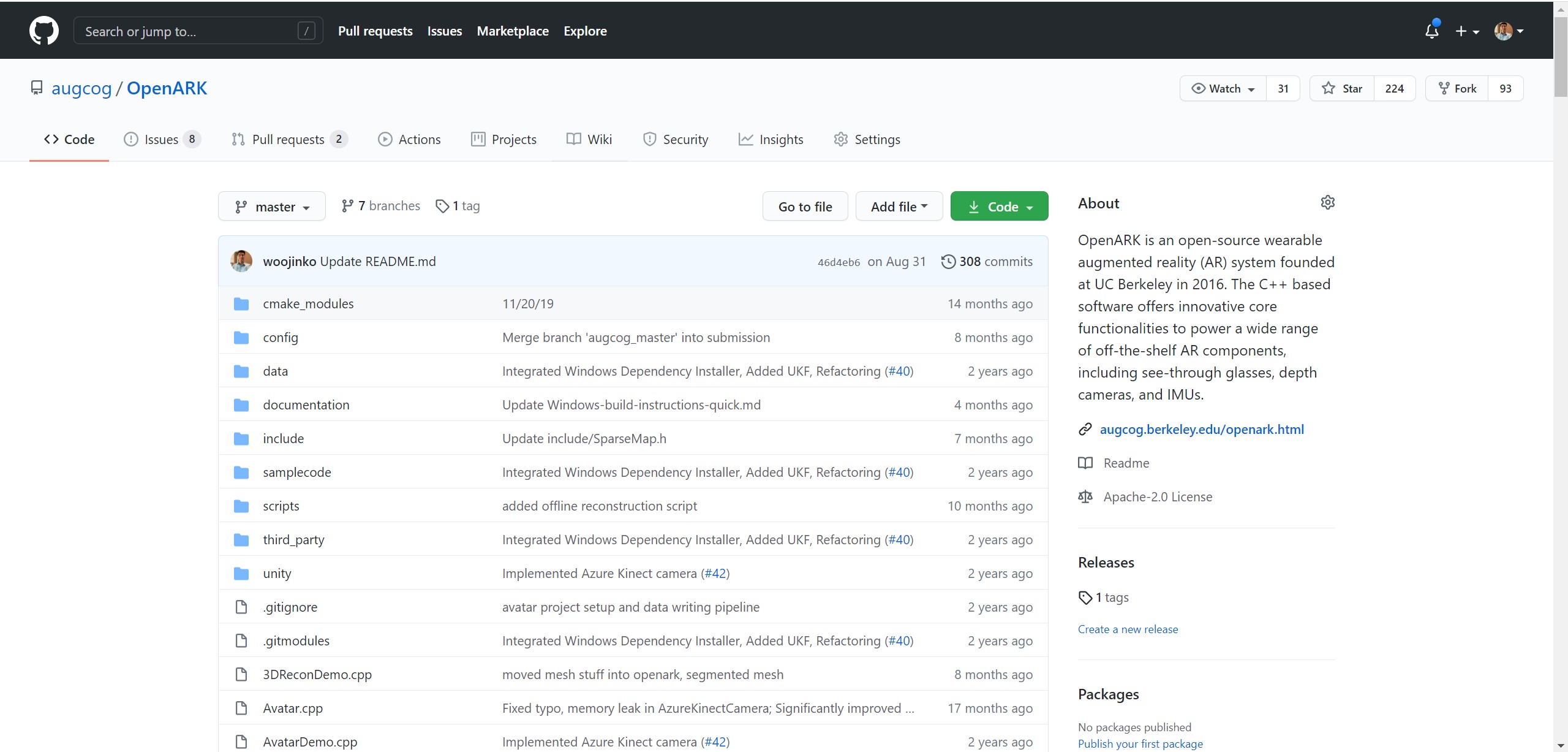
Task: Click the third_party folder icon
Action: [241, 540]
